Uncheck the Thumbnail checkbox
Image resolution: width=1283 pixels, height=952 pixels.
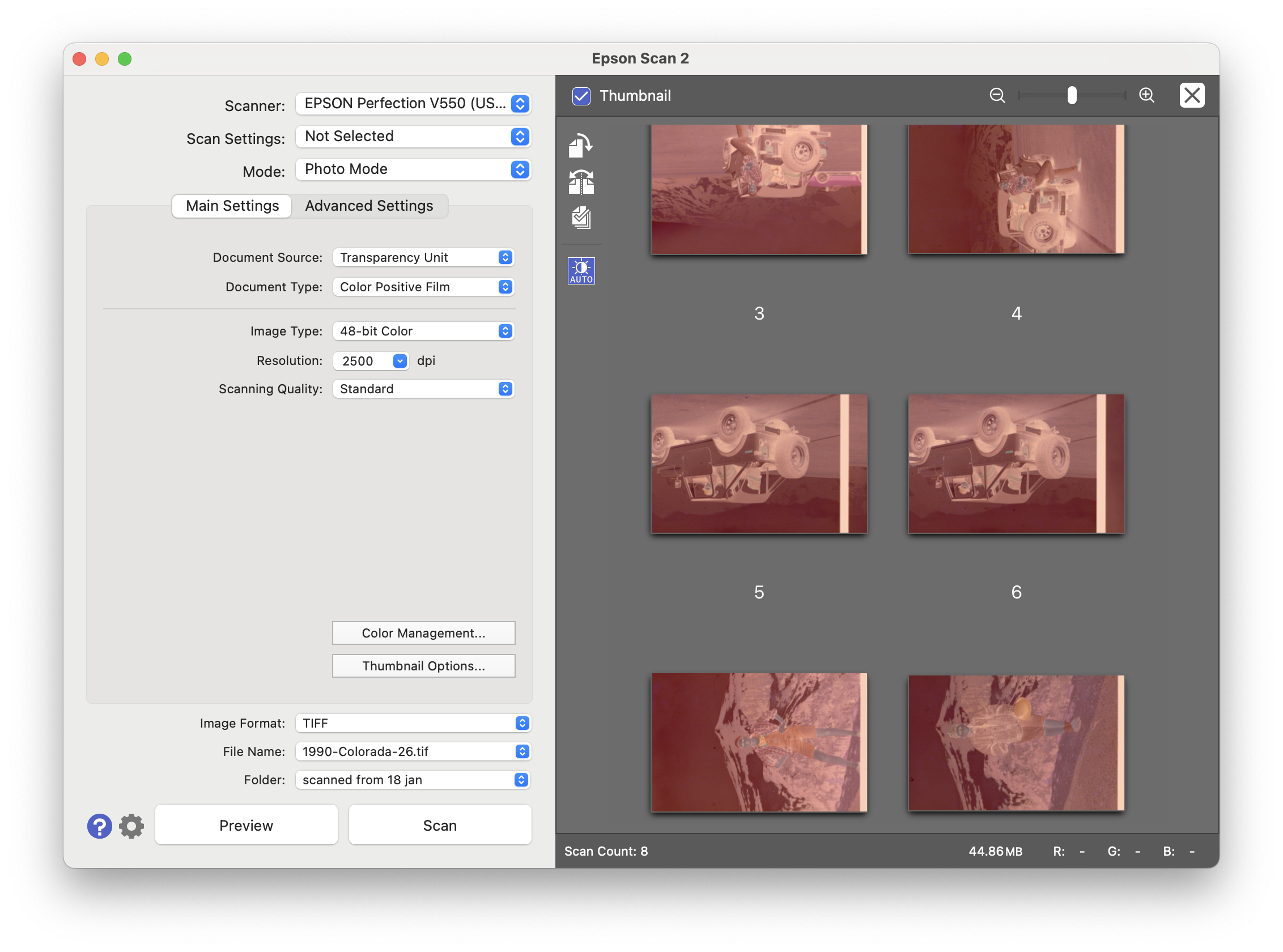[x=580, y=96]
